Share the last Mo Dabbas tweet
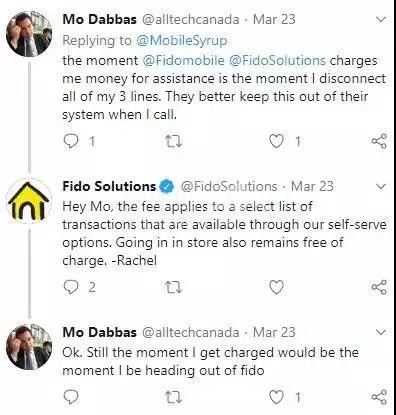This screenshot has width=396, height=415. coord(379,397)
